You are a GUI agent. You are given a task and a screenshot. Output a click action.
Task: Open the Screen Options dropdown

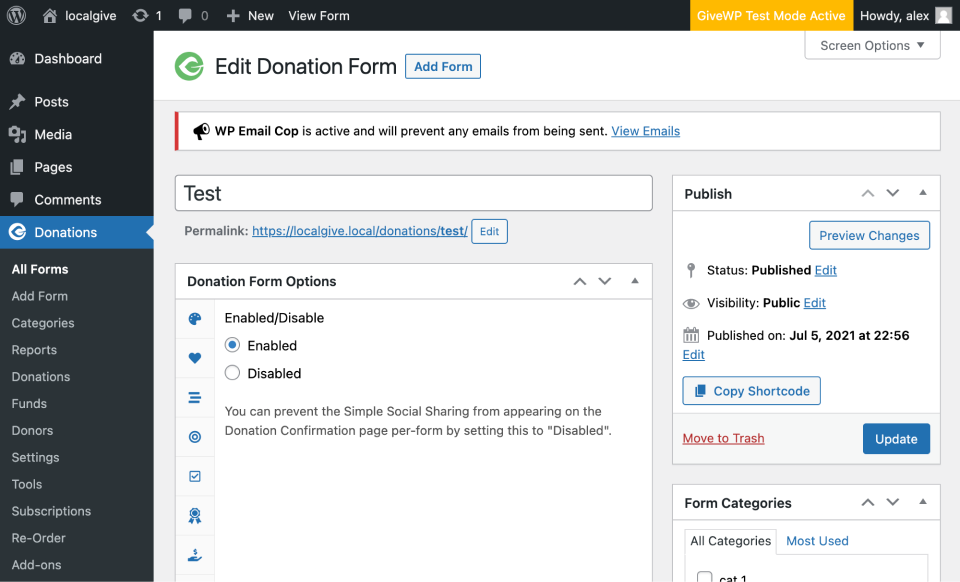click(872, 45)
